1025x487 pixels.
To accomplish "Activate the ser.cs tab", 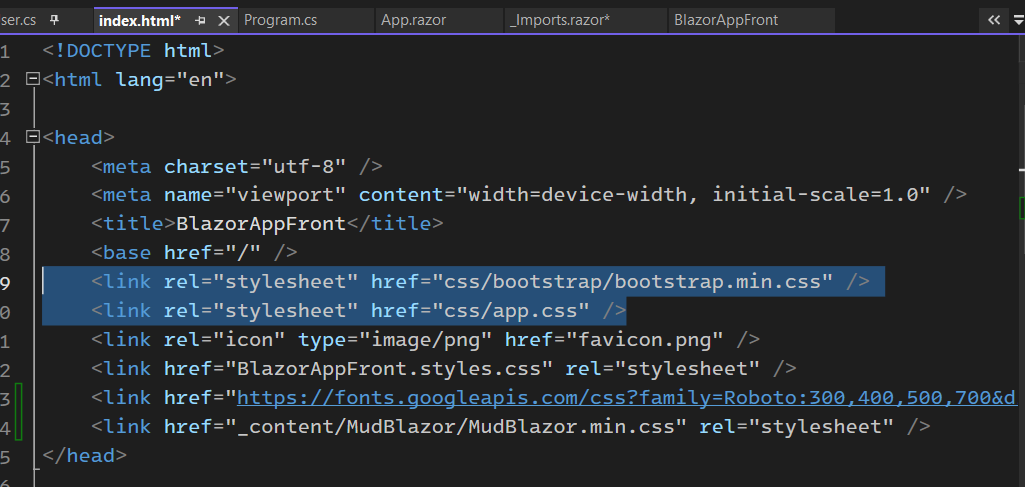I will pos(18,20).
